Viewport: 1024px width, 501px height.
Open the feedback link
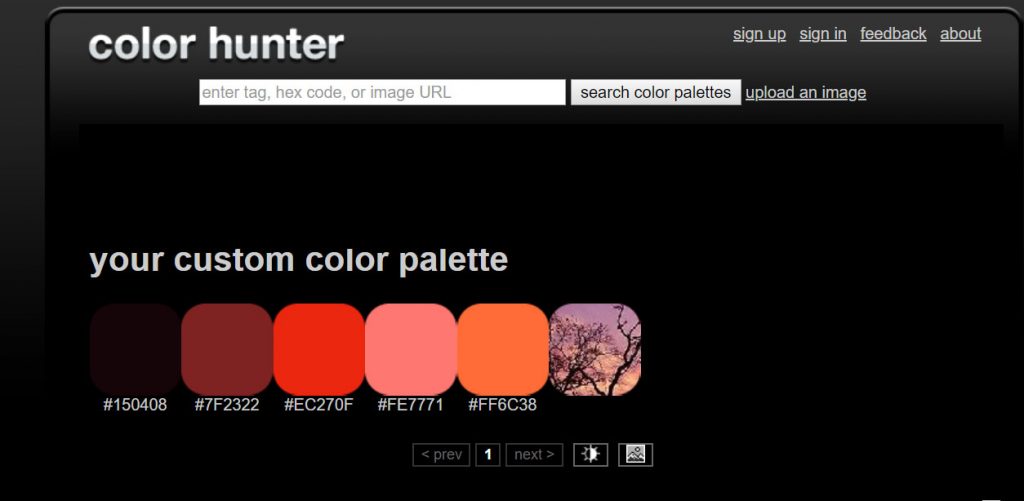tap(893, 34)
